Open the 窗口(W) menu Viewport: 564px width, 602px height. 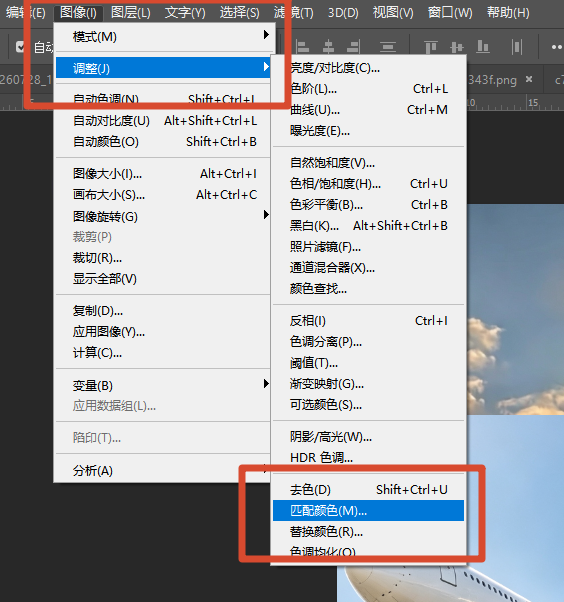click(x=450, y=13)
